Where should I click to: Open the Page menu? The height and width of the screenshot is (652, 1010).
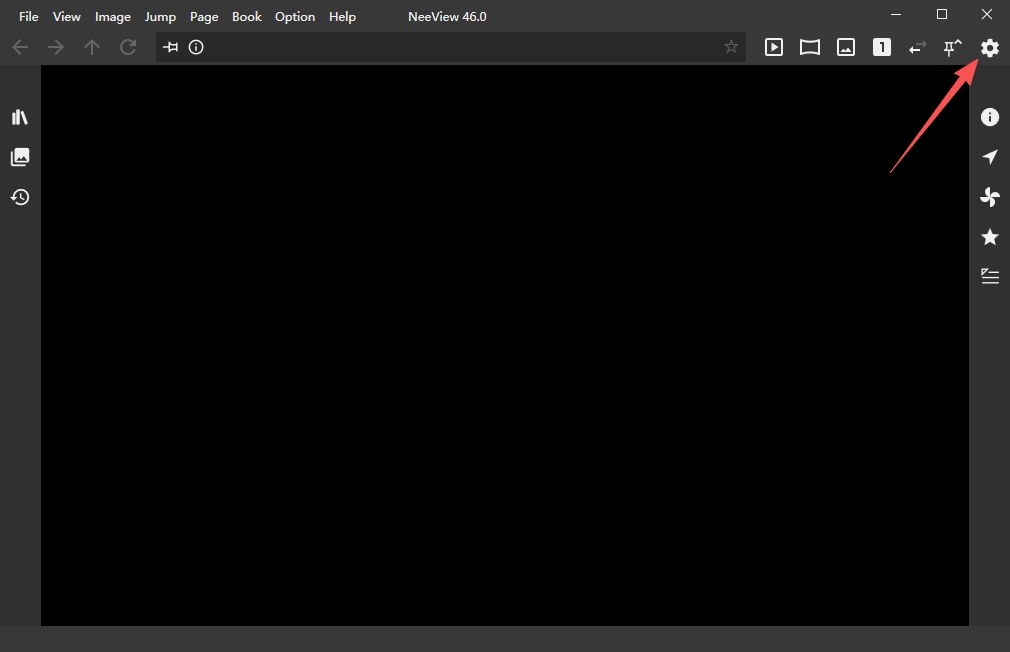(x=204, y=17)
